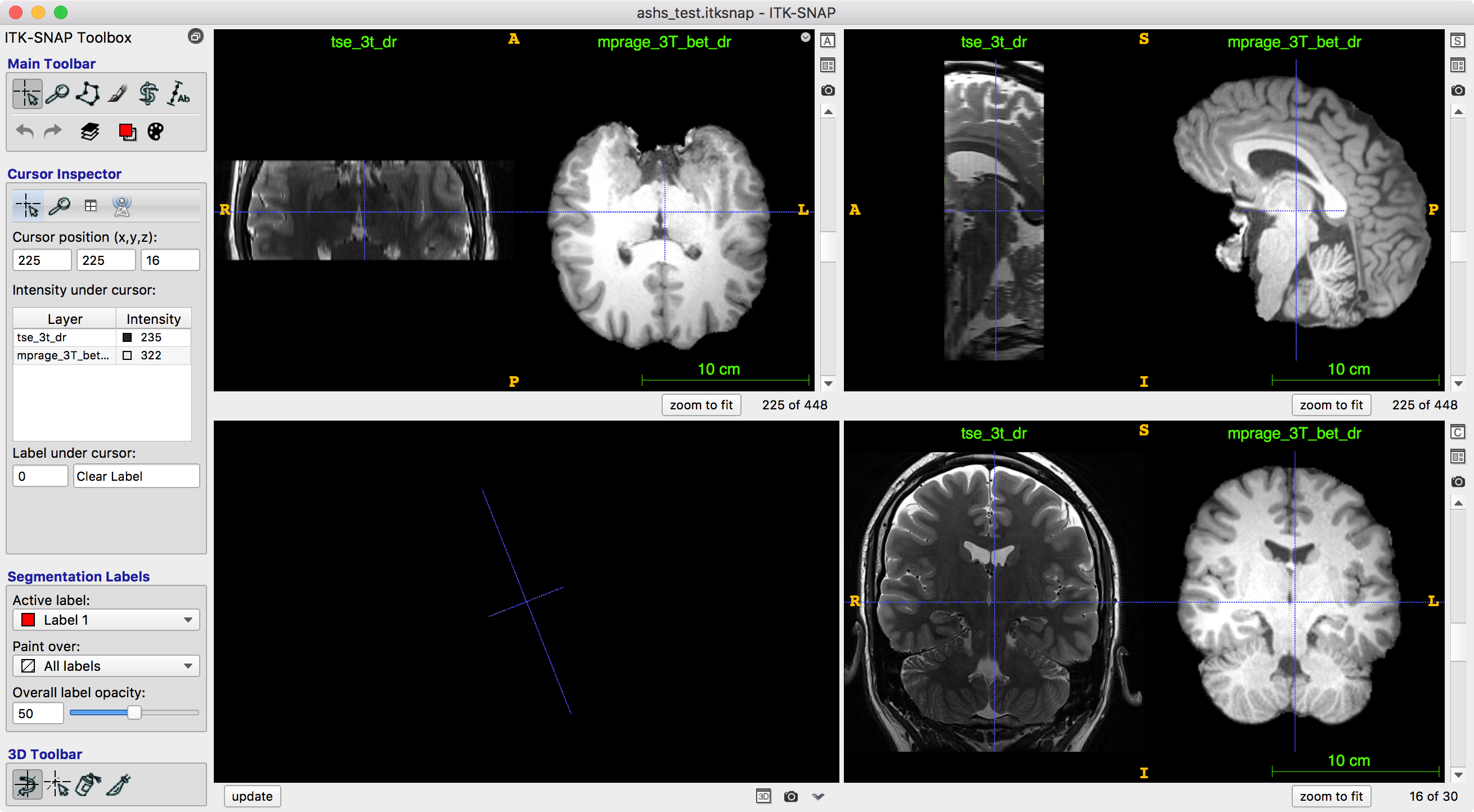
Task: Open the red Label Editor swatch
Action: point(127,132)
